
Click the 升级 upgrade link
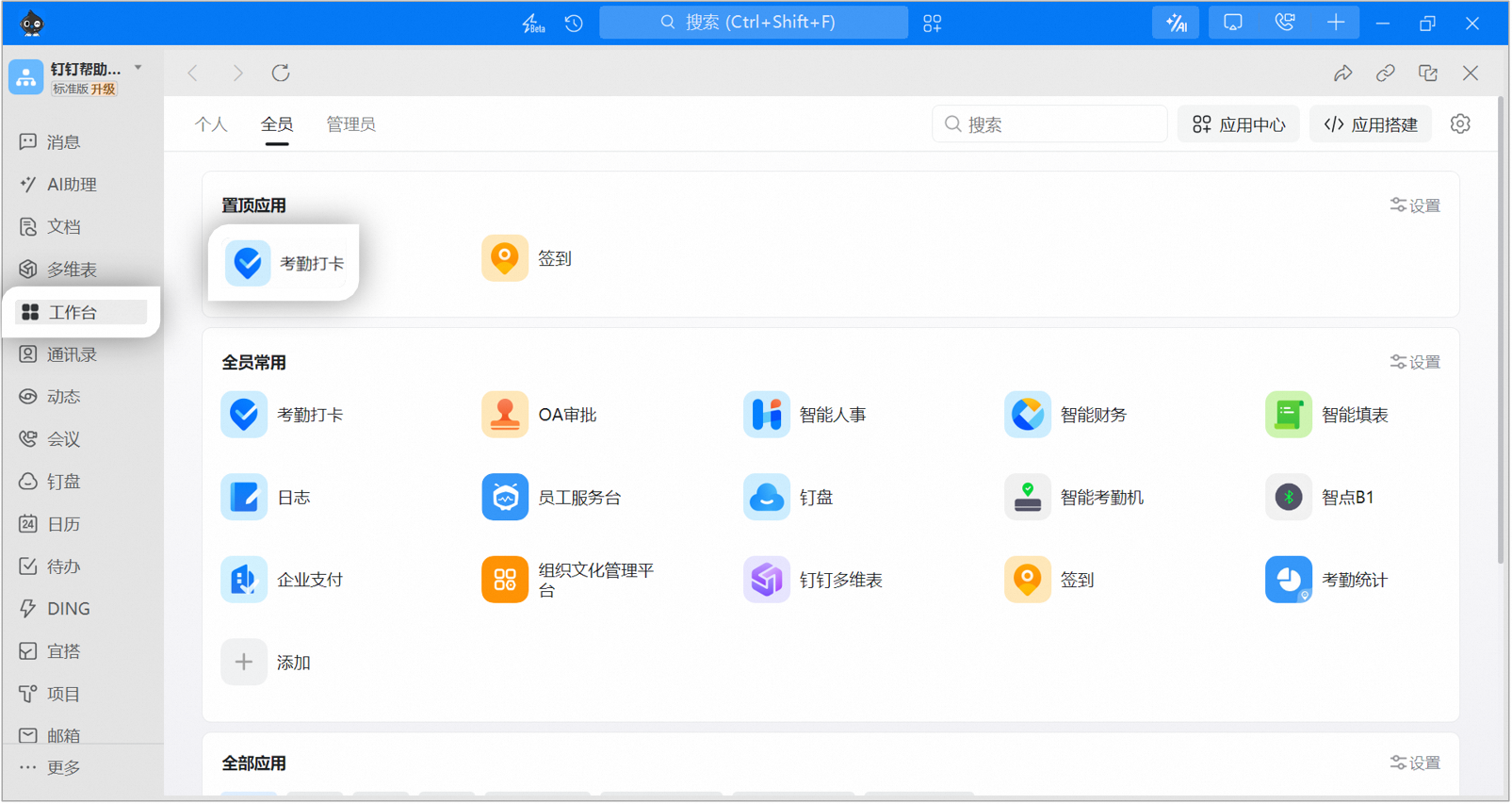(x=104, y=90)
